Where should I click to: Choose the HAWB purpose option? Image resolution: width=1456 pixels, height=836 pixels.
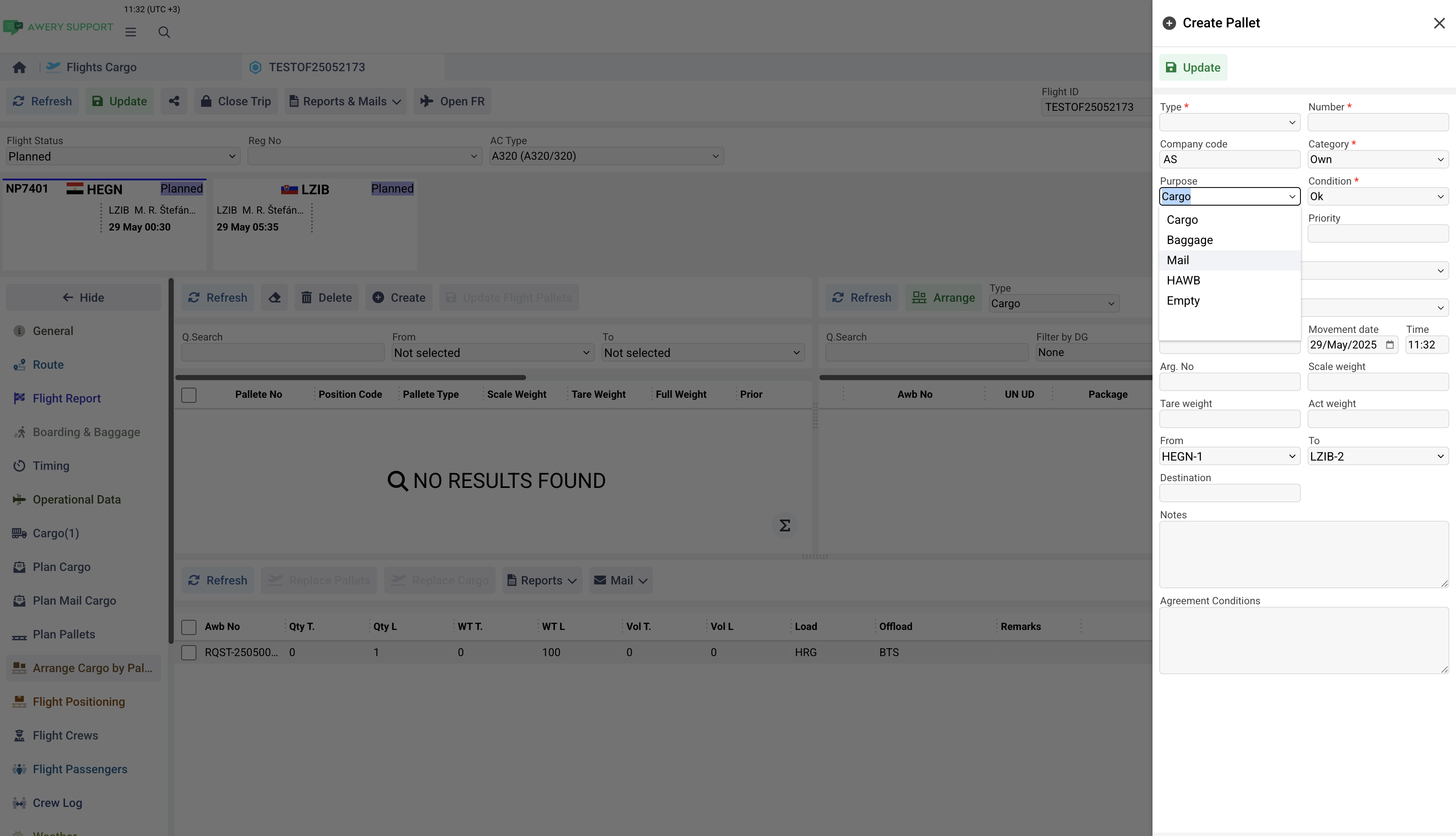click(1183, 281)
